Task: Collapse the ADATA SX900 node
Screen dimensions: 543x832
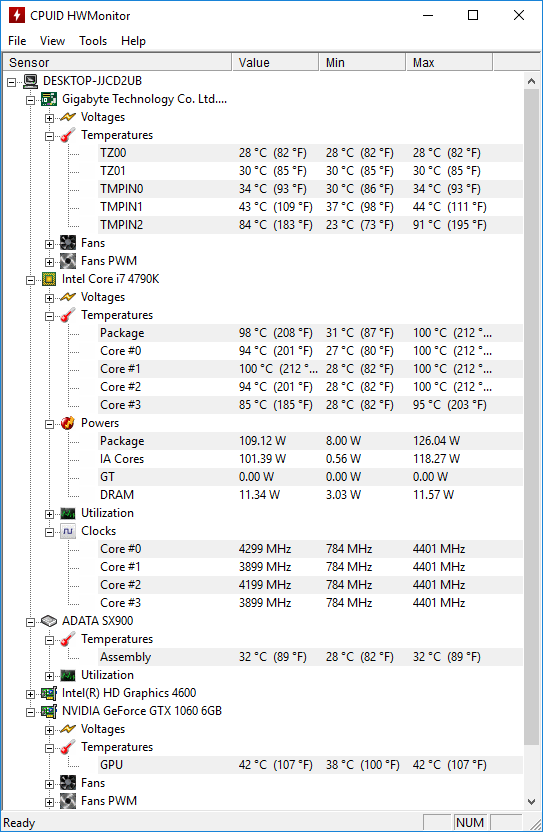Action: point(31,622)
